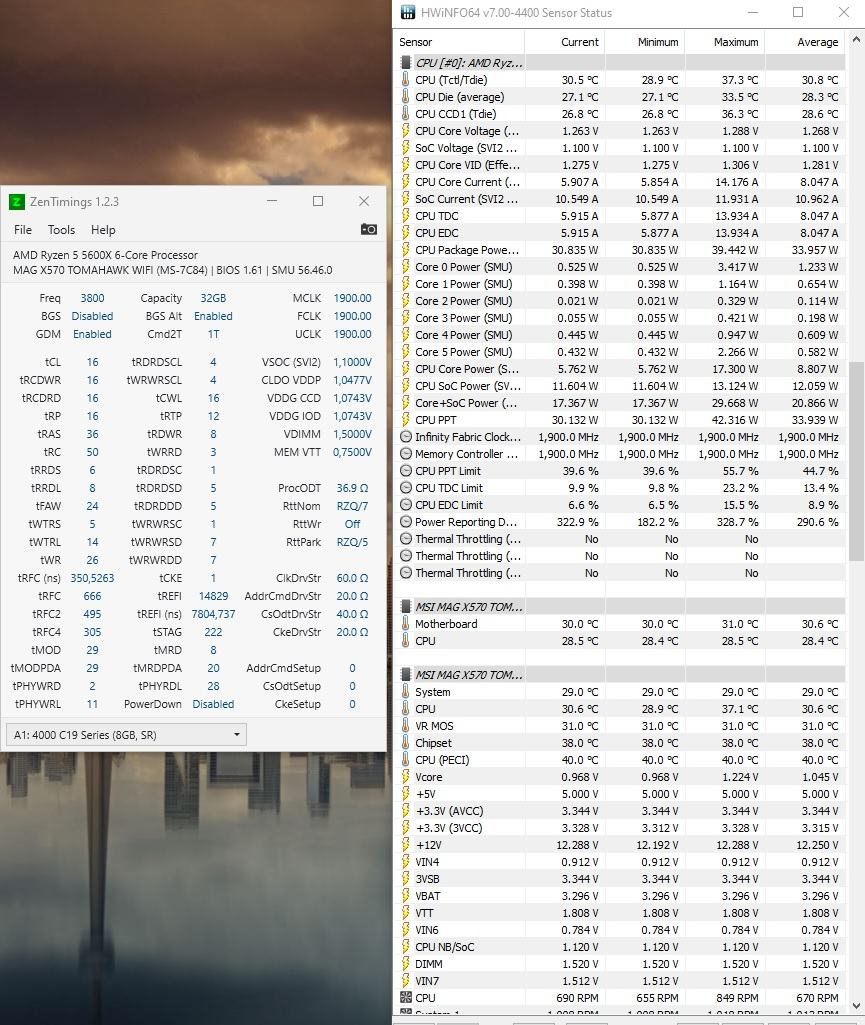Screen dimensions: 865x1025
Task: Click the lightning icon for DIMM
Action: (405, 964)
